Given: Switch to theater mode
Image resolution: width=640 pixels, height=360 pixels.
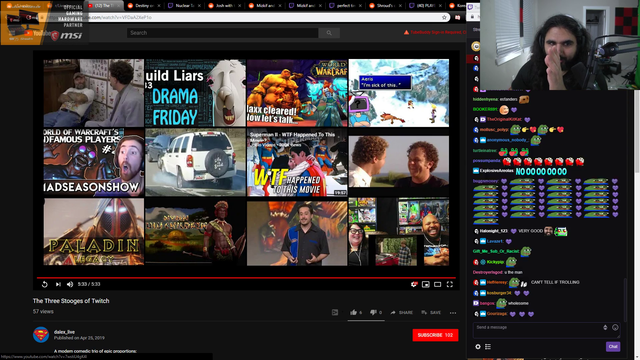Looking at the screenshot, I should pyautogui.click(x=438, y=284).
